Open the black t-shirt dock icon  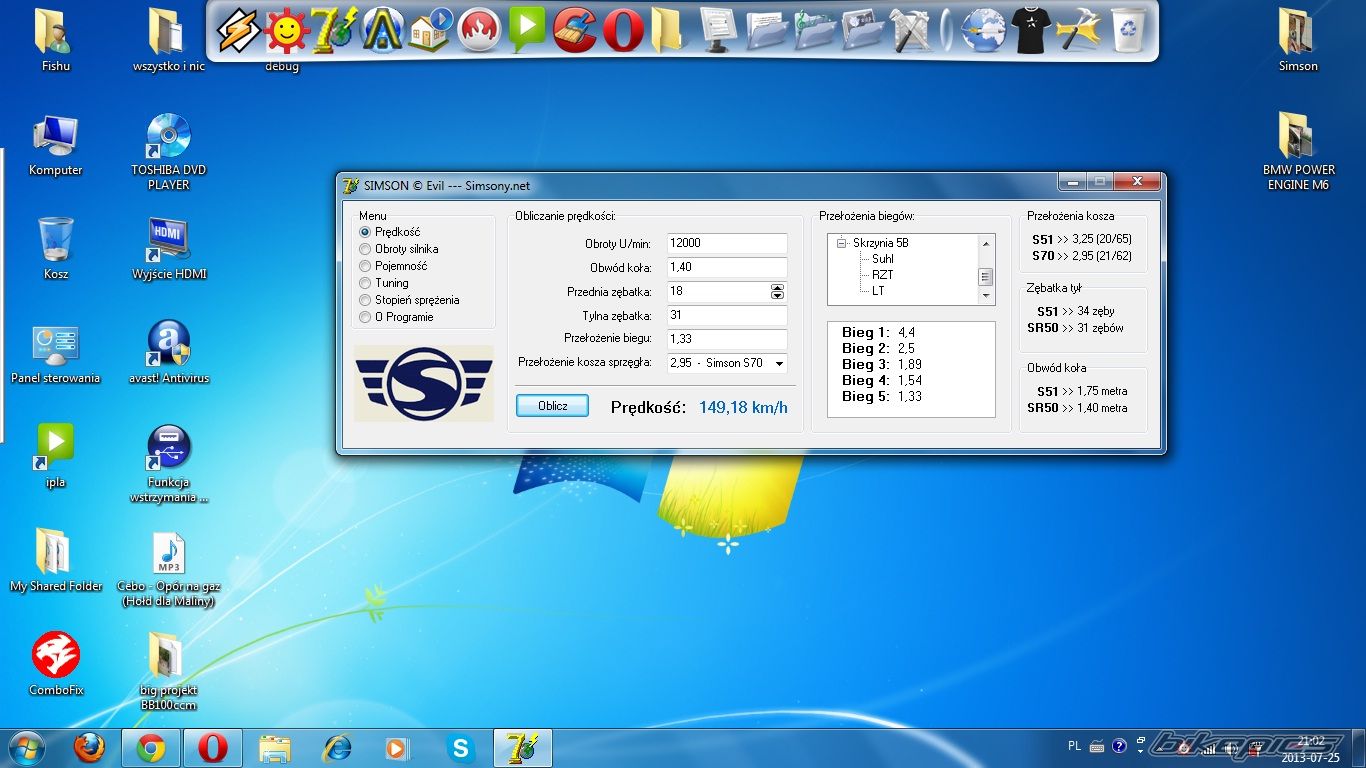tap(1031, 30)
